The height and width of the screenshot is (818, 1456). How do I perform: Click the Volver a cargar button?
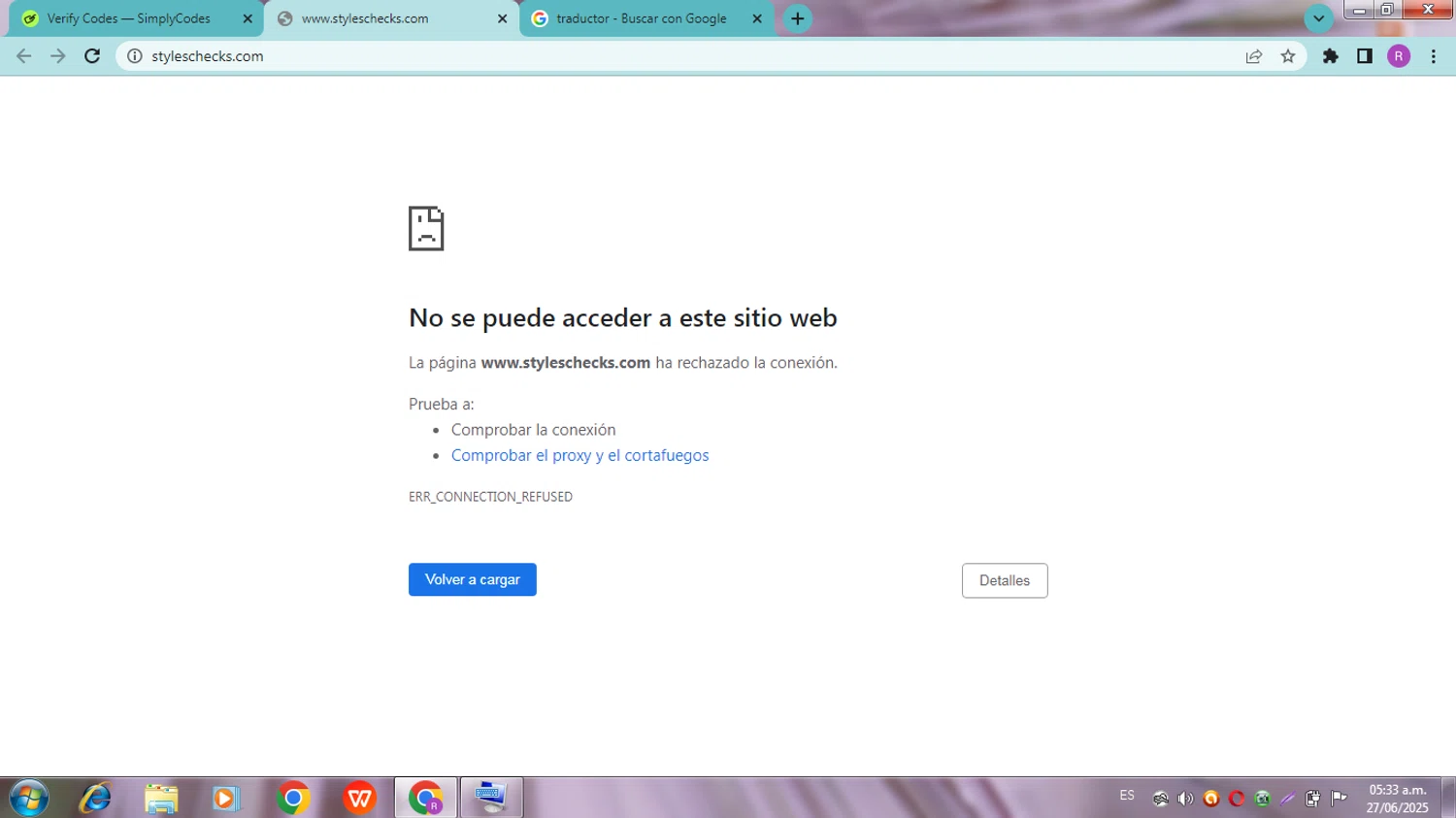point(473,579)
